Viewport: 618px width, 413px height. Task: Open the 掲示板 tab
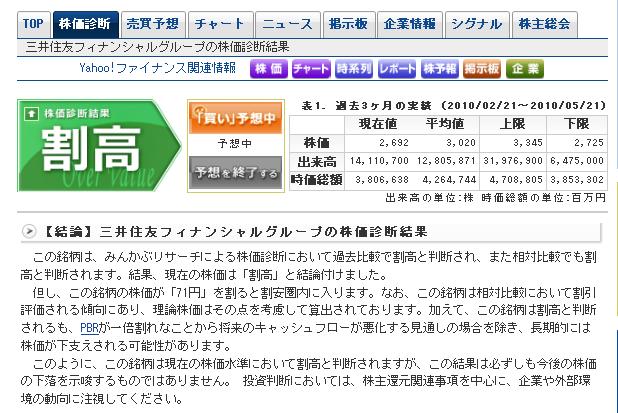pyautogui.click(x=348, y=24)
